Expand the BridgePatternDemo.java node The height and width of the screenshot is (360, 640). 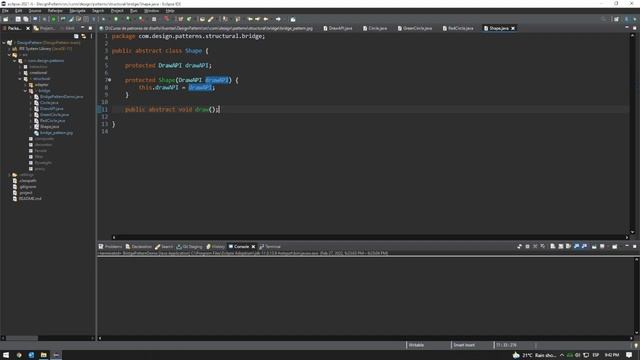pos(31,97)
